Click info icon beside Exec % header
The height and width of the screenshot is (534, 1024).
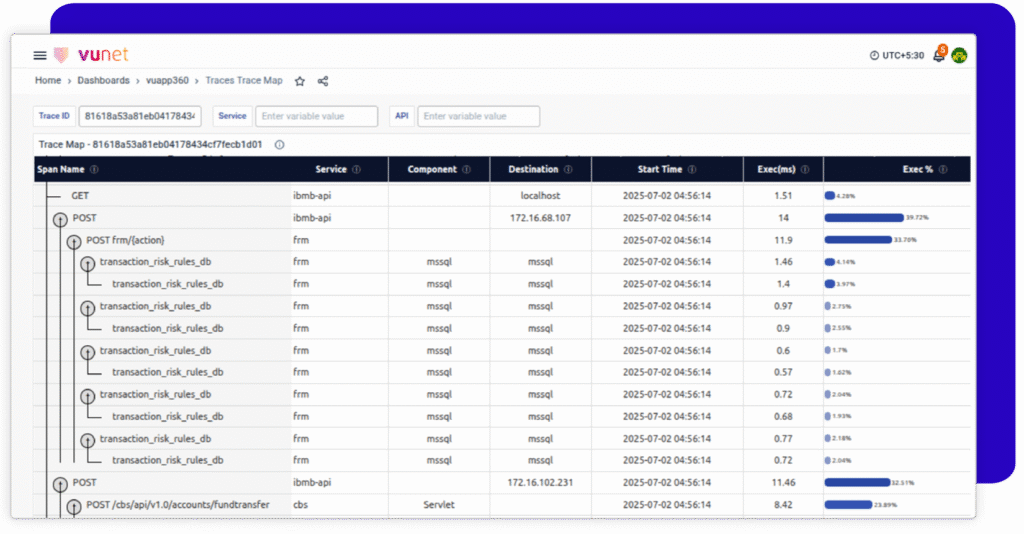click(x=943, y=170)
